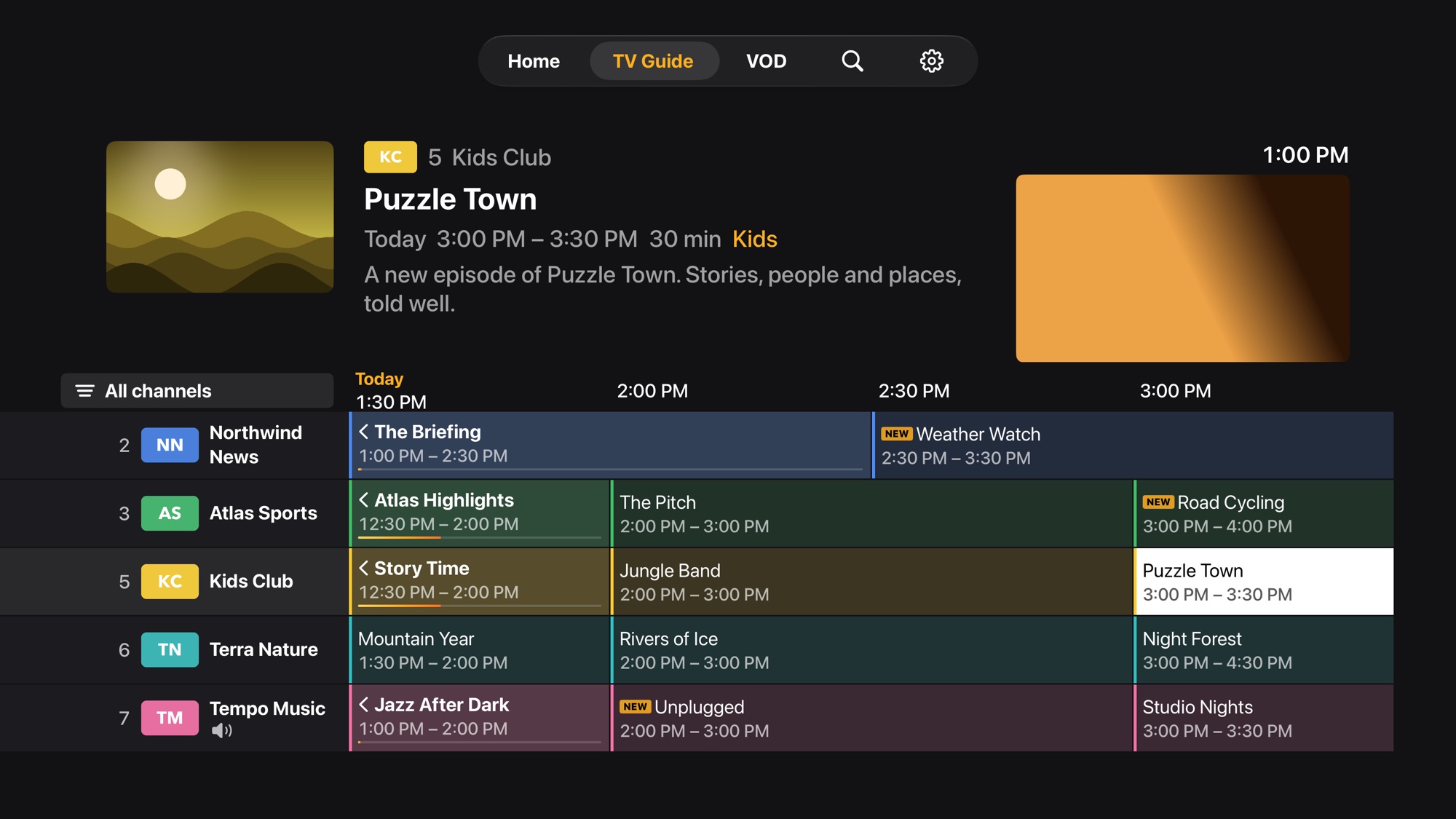Open the search icon in top navigation

[x=852, y=61]
